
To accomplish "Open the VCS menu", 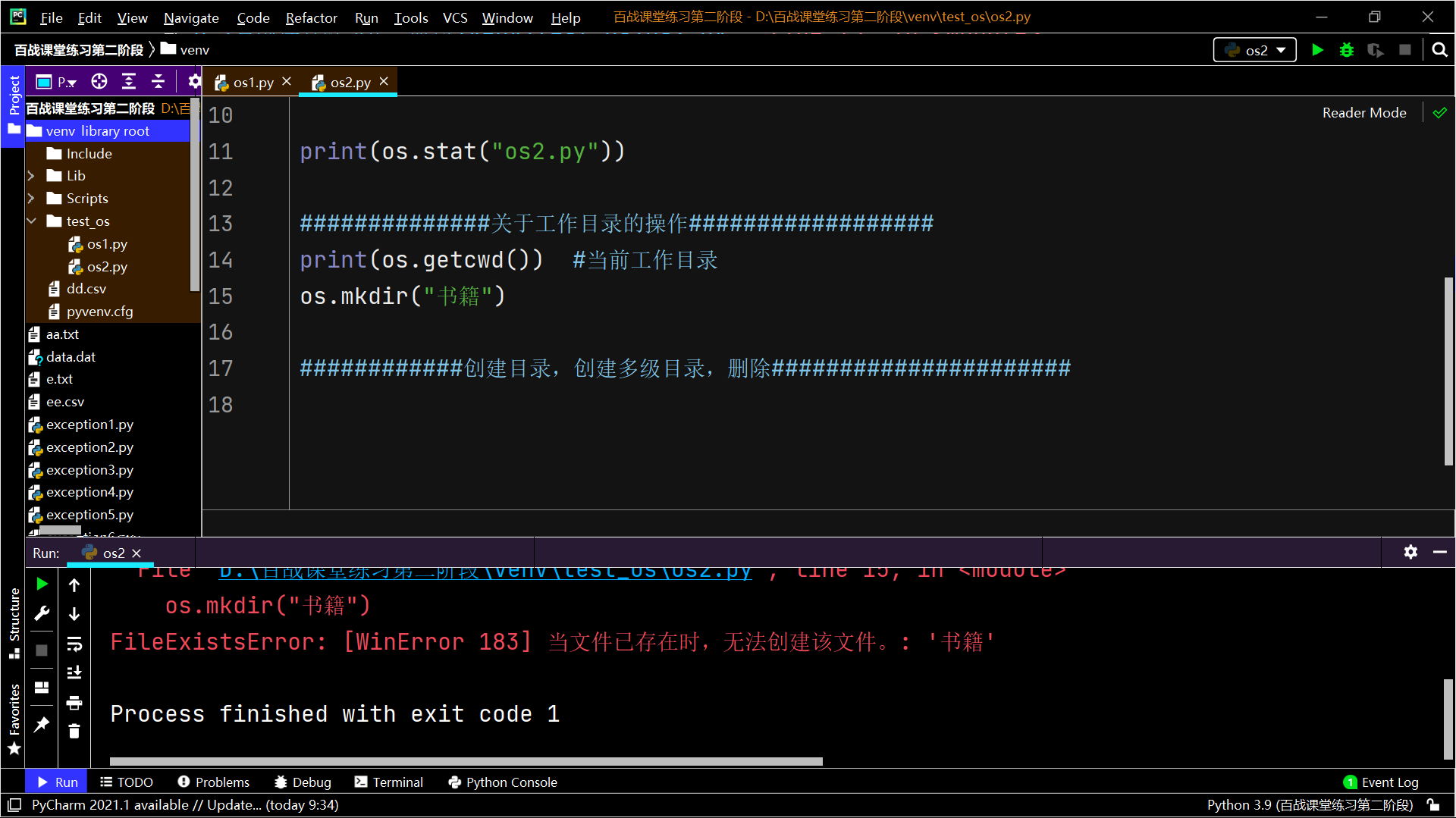I will point(455,17).
